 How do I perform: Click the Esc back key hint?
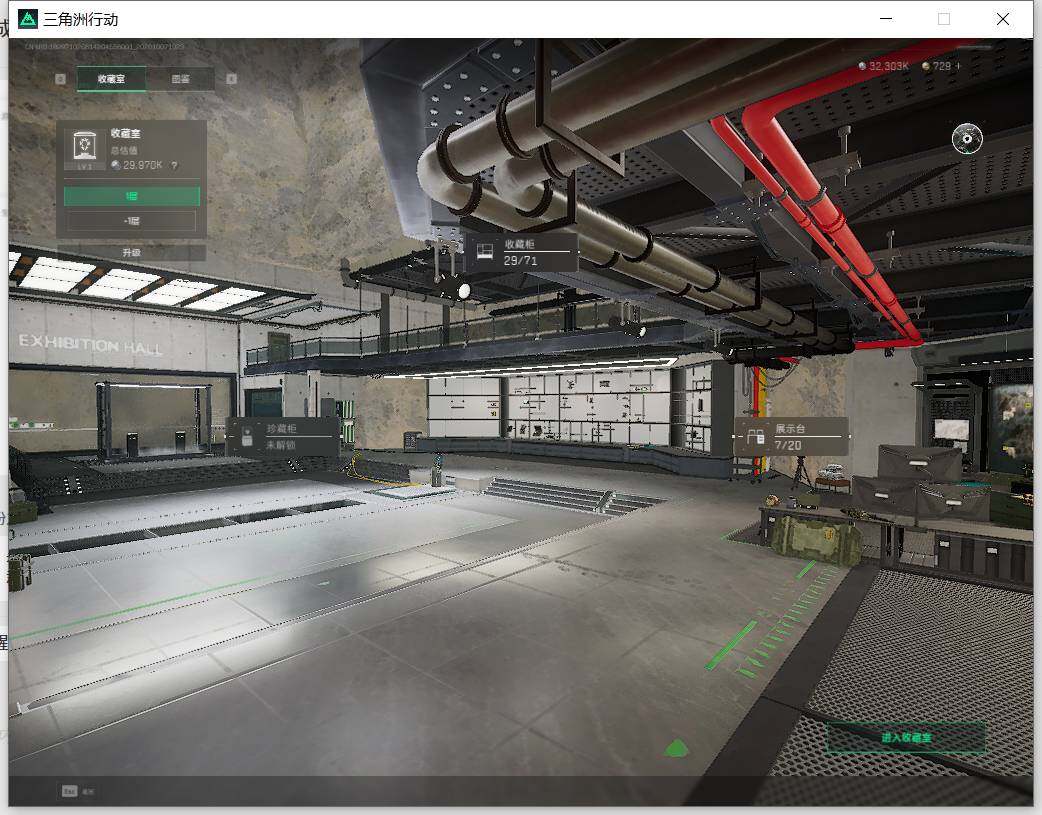point(69,791)
